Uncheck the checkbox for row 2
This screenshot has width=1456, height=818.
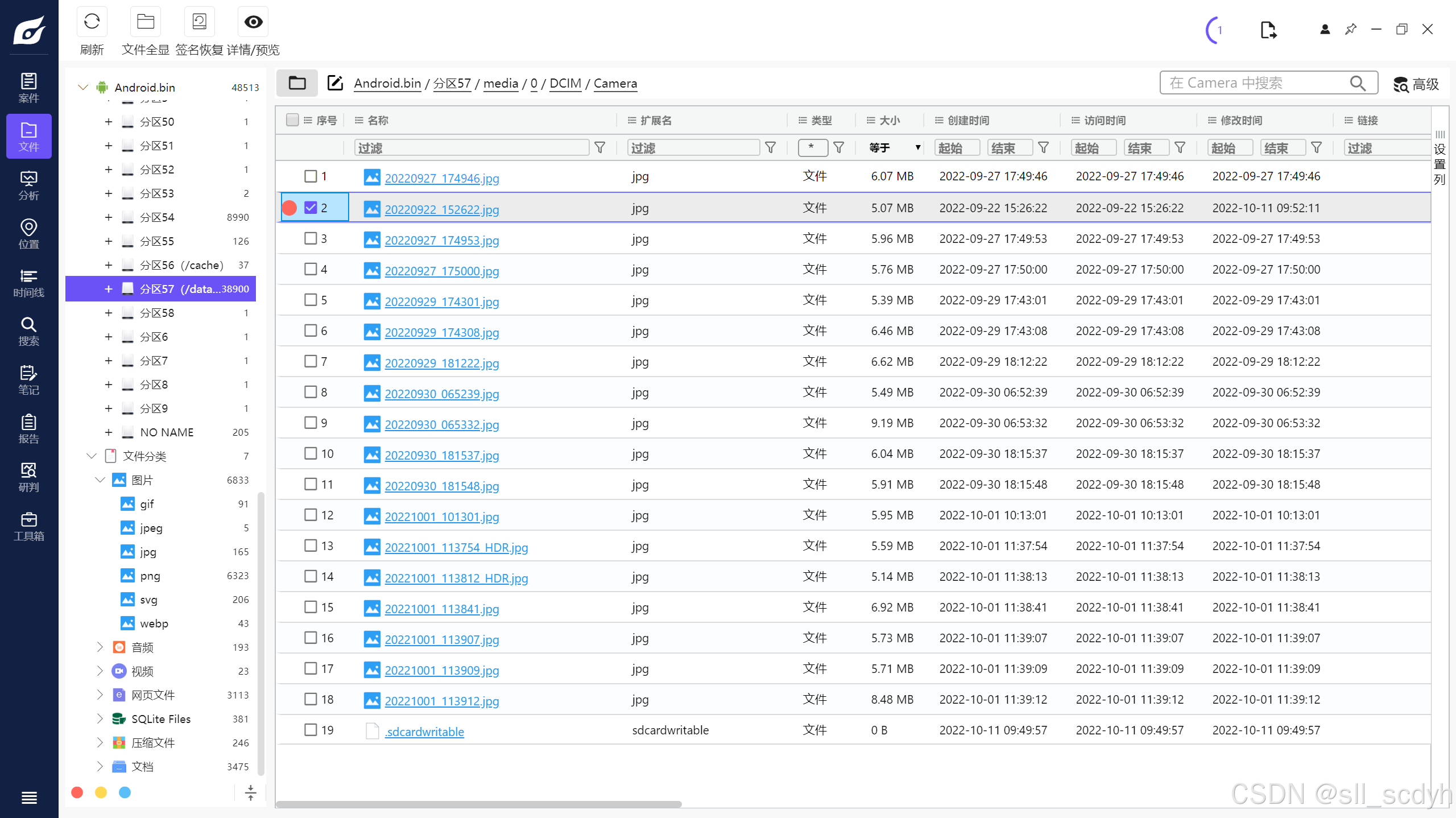click(x=311, y=208)
